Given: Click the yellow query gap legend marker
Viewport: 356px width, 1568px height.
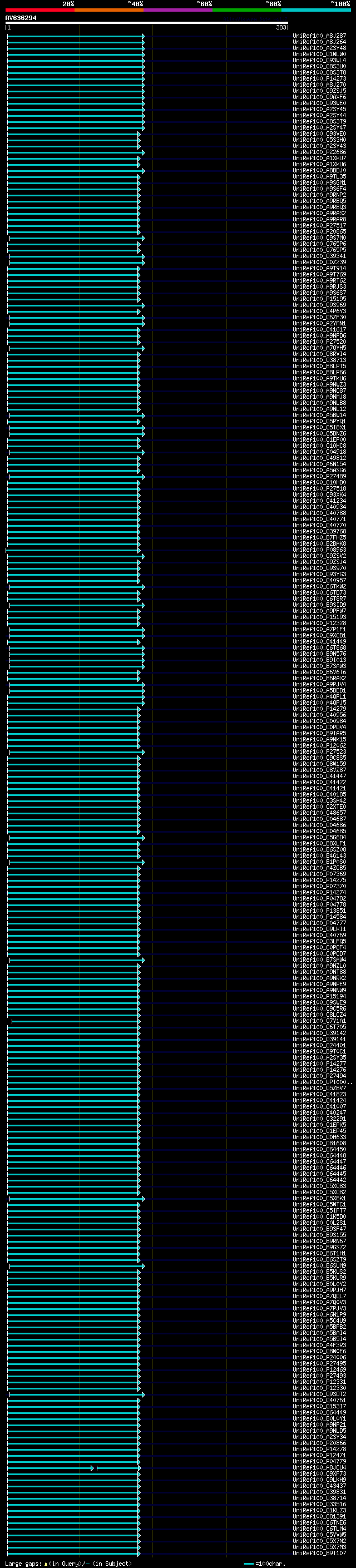Looking at the screenshot, I should pos(46,1563).
